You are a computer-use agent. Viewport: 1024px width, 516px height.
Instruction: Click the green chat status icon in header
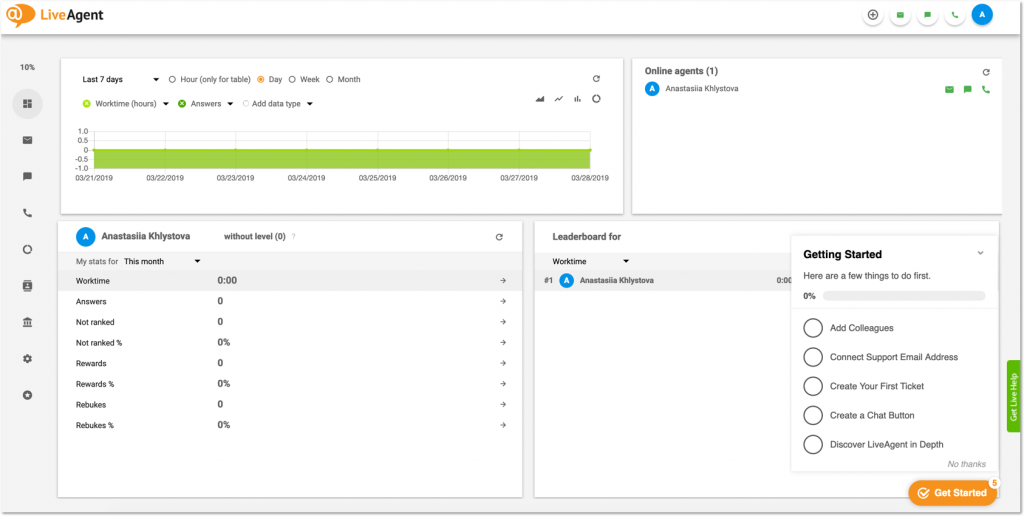(927, 15)
